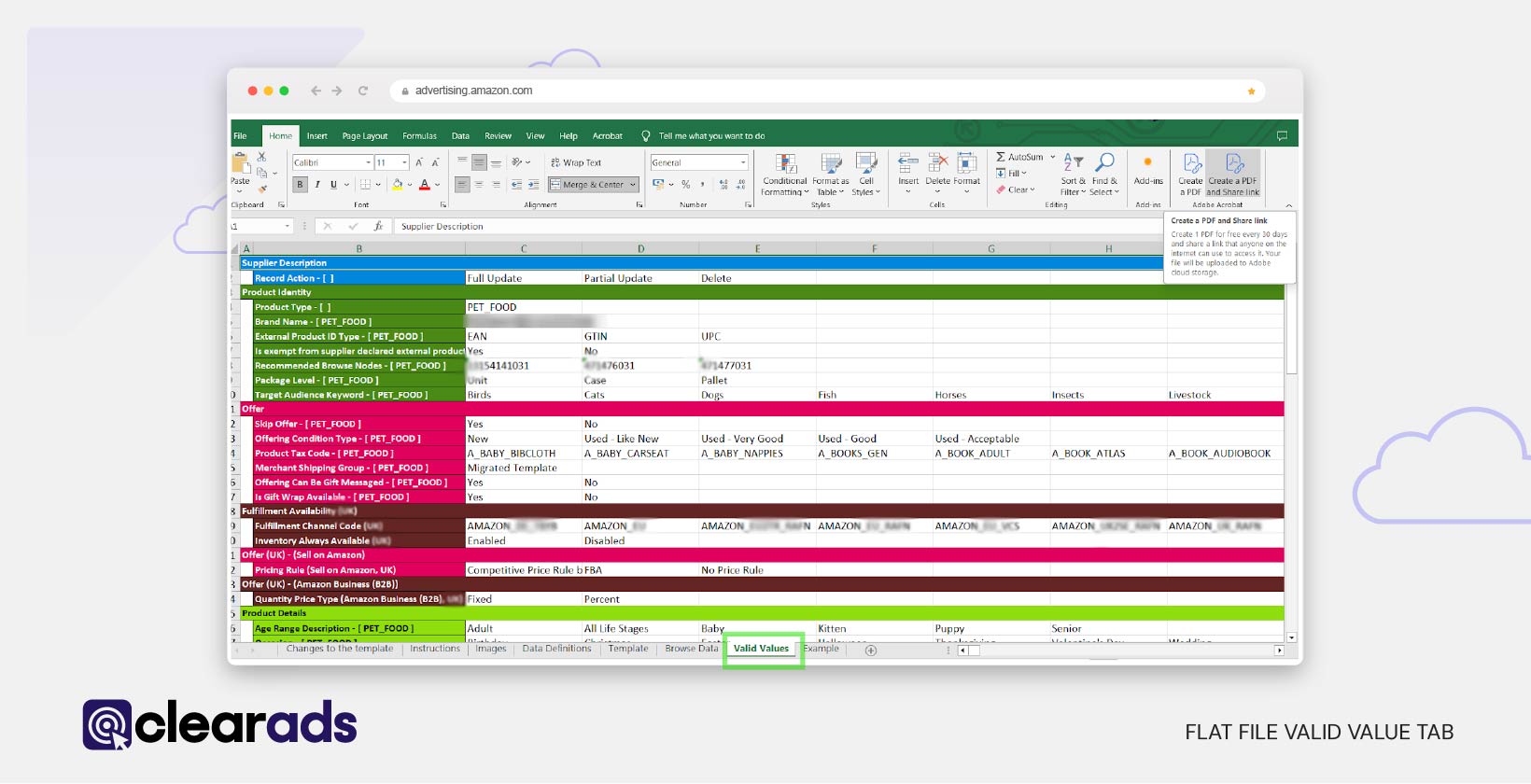Image resolution: width=1531 pixels, height=784 pixels.
Task: Click the Paste clipboard icon
Action: (x=240, y=162)
